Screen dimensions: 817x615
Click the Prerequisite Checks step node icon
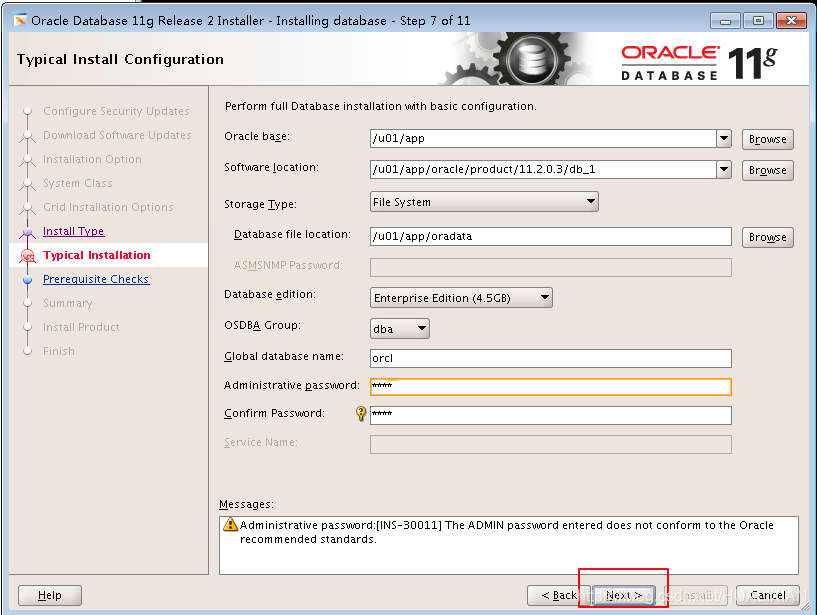[28, 280]
